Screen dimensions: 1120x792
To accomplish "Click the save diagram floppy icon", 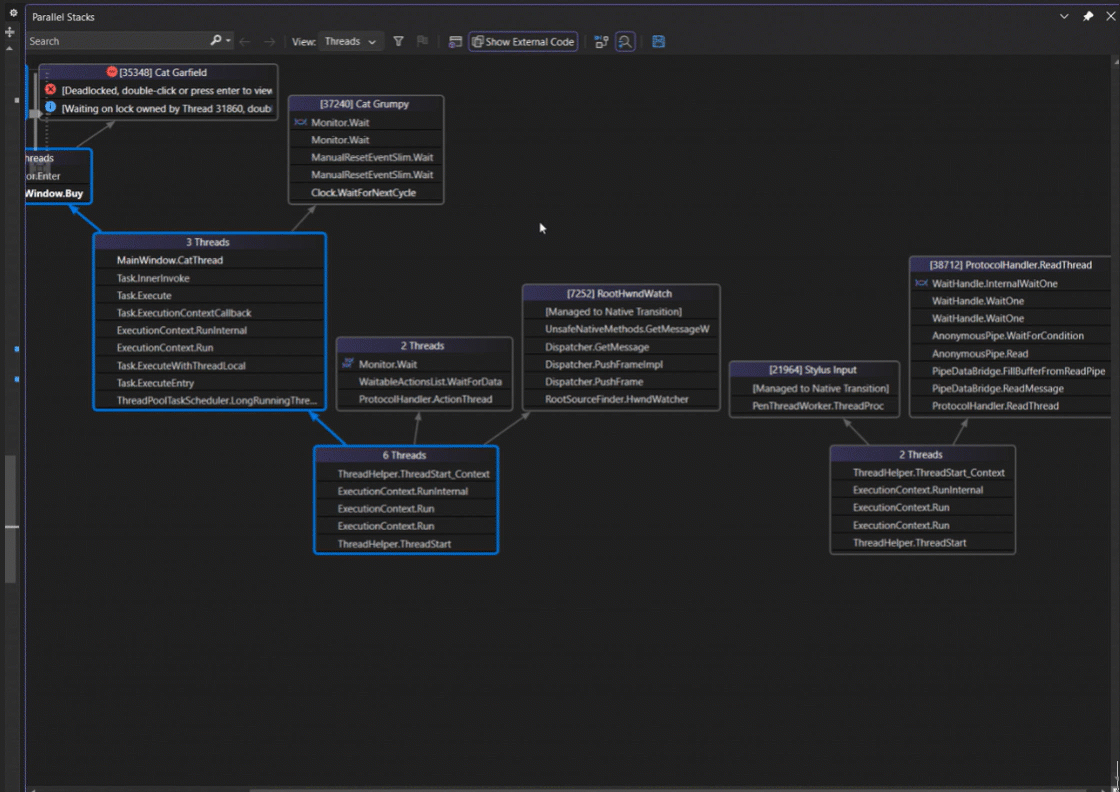I will click(658, 41).
